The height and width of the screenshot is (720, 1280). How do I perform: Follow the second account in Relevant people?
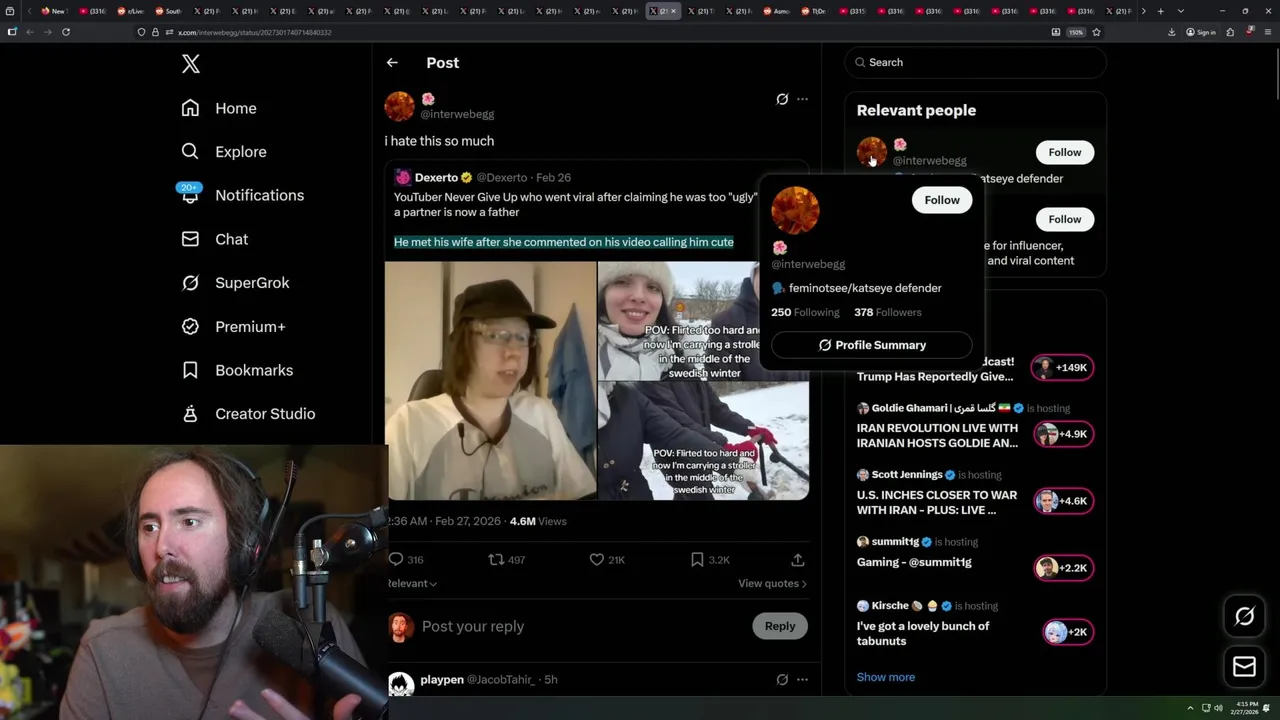(1065, 219)
